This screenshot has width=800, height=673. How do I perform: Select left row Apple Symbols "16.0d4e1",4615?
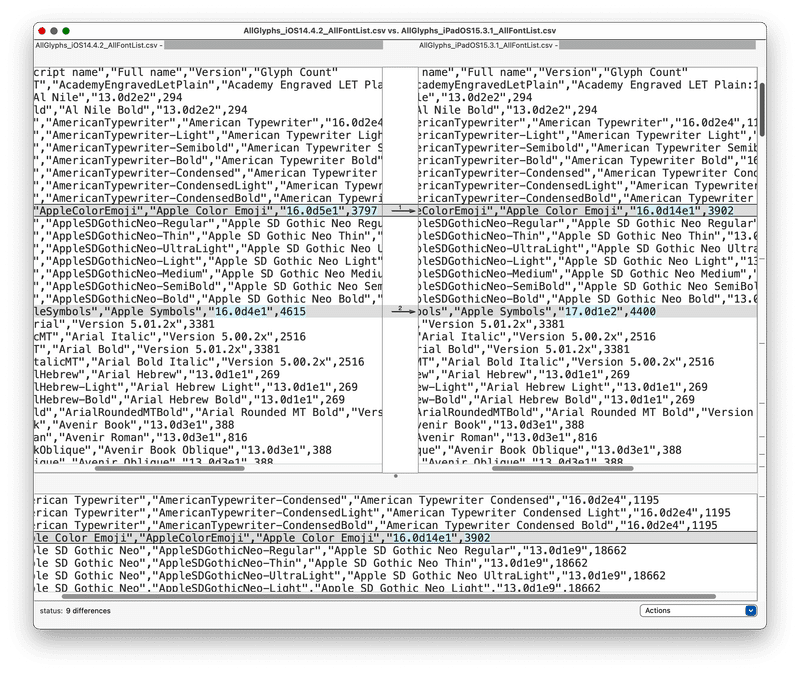point(208,311)
